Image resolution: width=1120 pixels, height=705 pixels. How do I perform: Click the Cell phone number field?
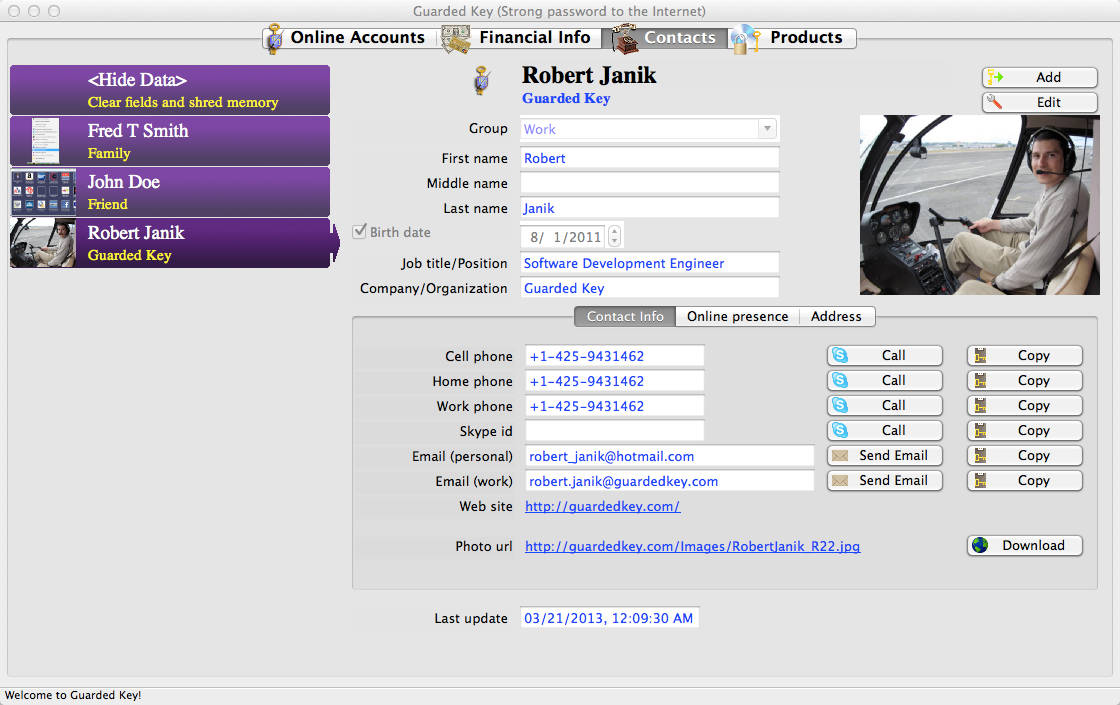(614, 356)
